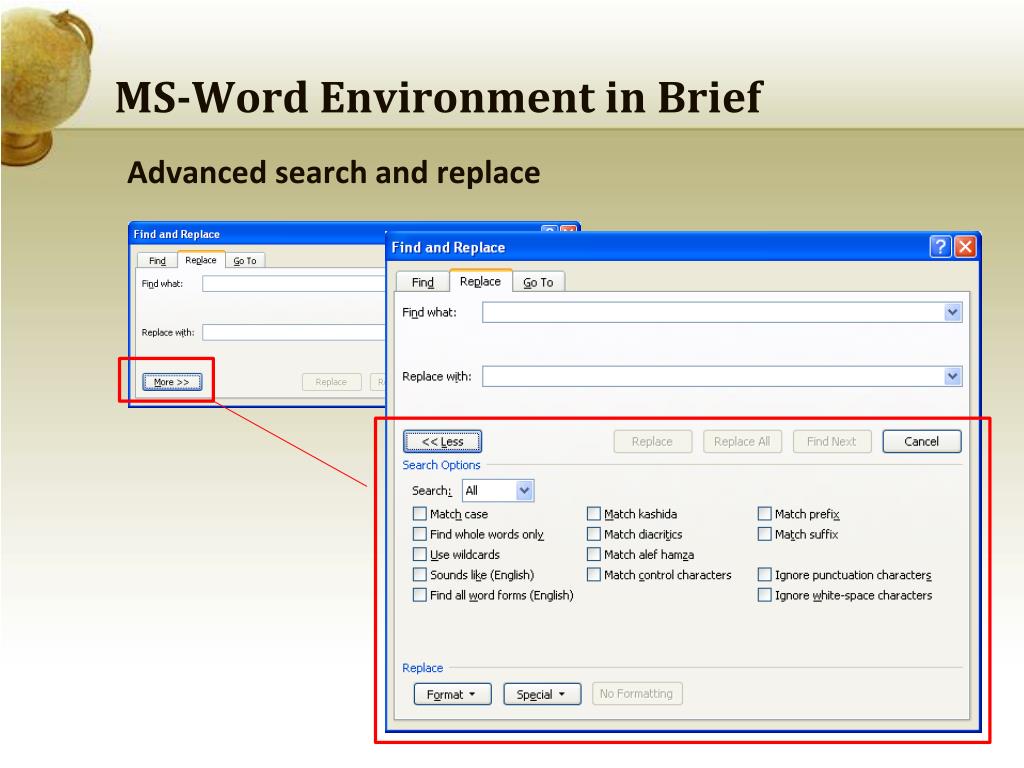The width and height of the screenshot is (1024, 768).
Task: Expand options with the More >> button
Action: click(x=172, y=382)
